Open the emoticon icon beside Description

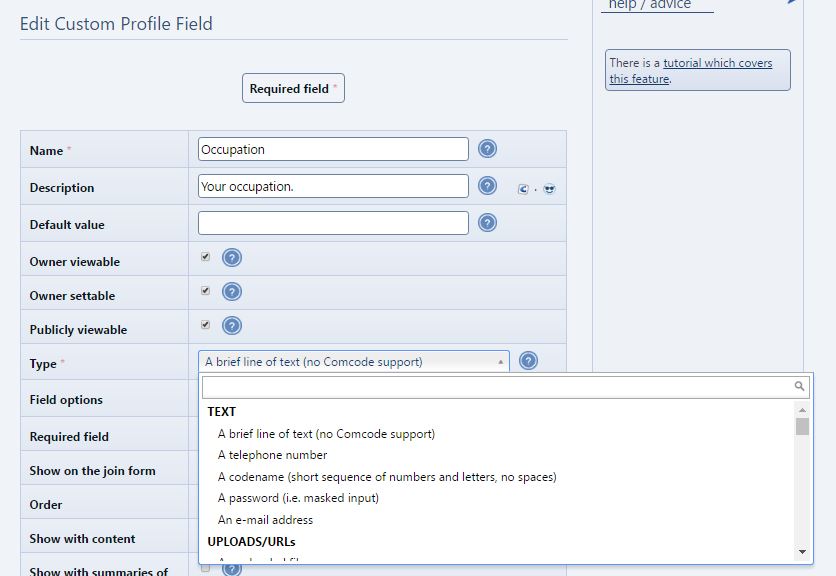(x=549, y=189)
